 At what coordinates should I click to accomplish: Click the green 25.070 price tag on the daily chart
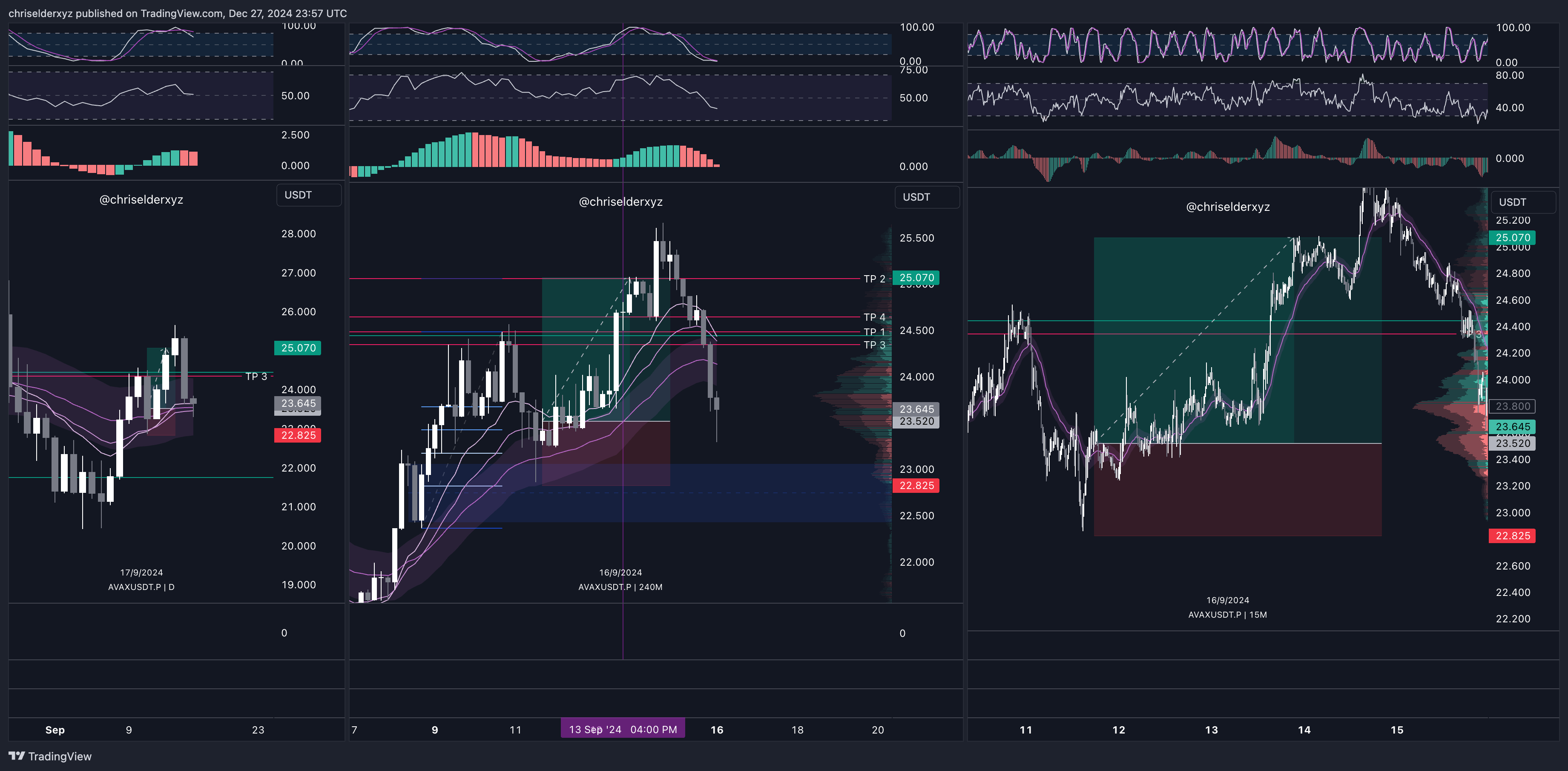298,348
